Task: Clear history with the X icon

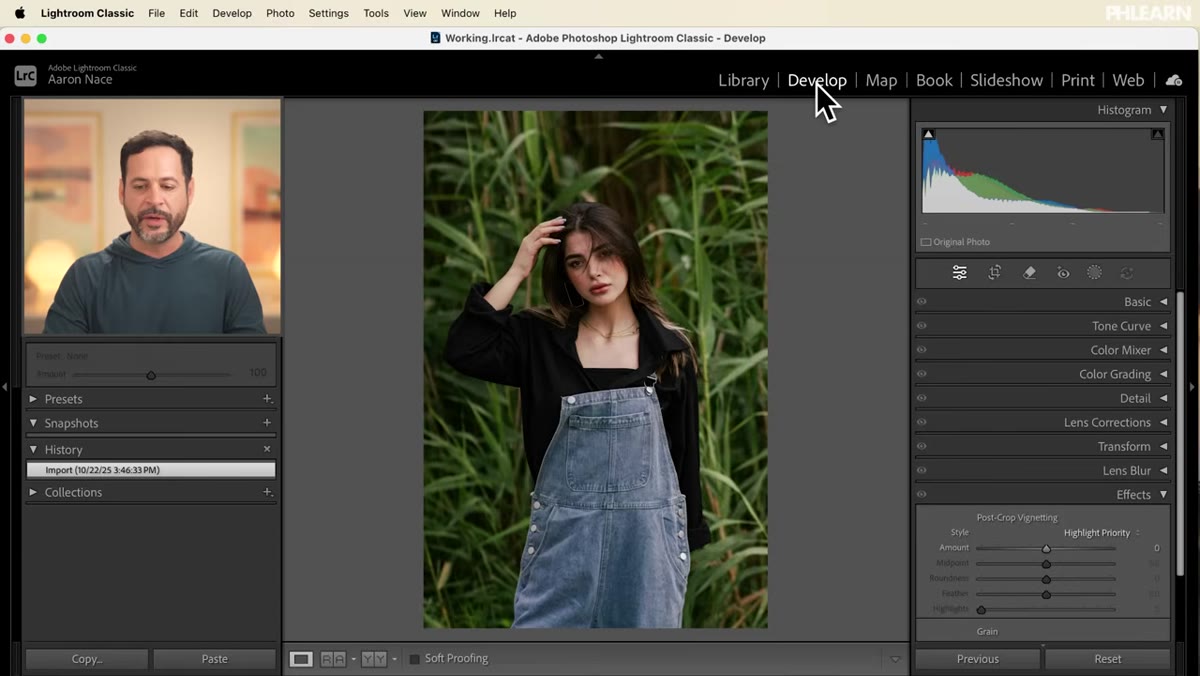Action: (267, 450)
